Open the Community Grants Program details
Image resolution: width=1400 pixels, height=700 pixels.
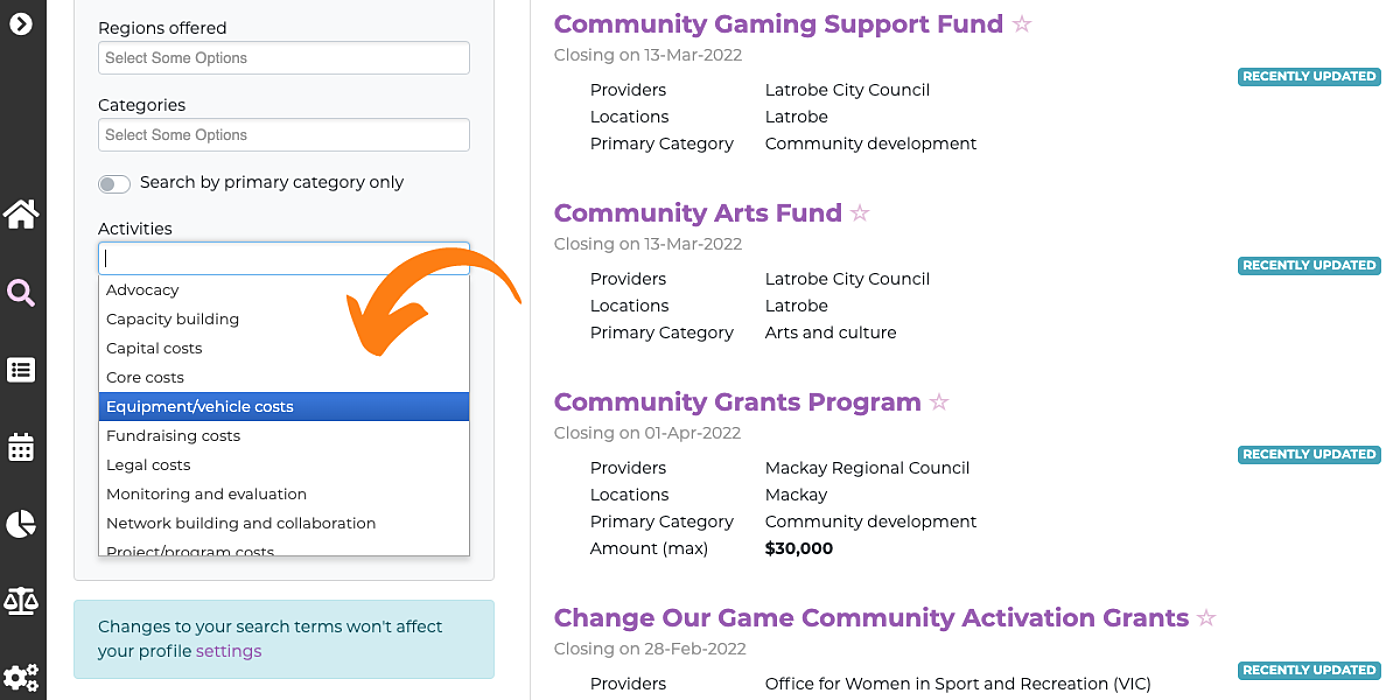[737, 401]
